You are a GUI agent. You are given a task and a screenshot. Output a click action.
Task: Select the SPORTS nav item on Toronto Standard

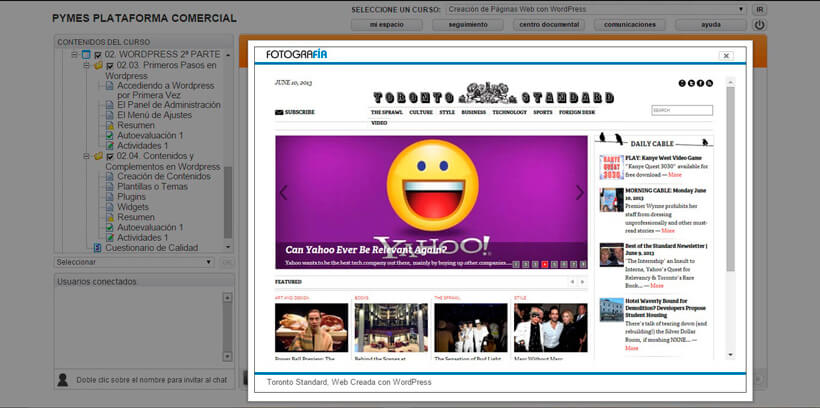(x=543, y=112)
